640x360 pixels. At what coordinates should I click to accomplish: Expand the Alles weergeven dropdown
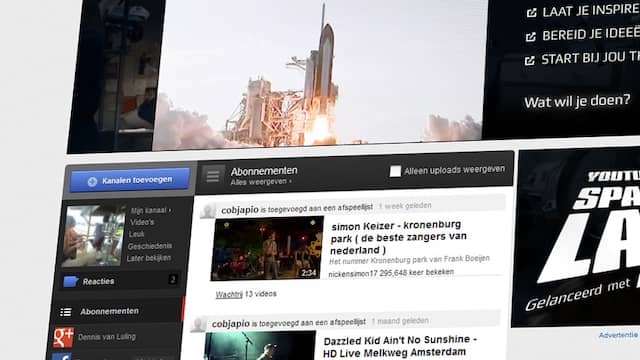click(x=261, y=182)
